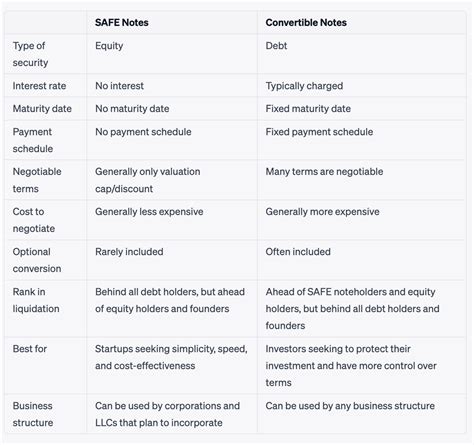Screen dimensions: 474x445
Task: Select the Negotiable terms row label
Action: (37, 180)
